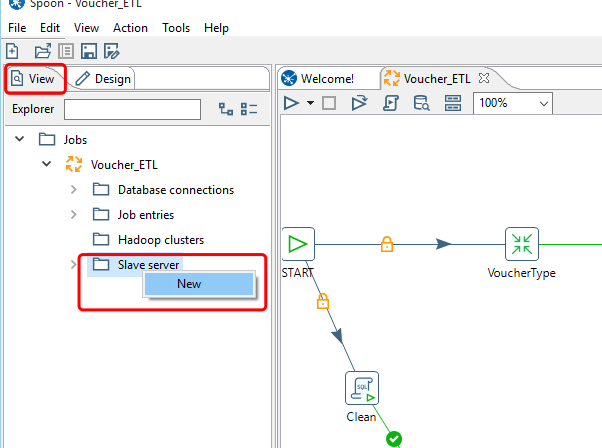Open the run options dropdown arrow

310,103
